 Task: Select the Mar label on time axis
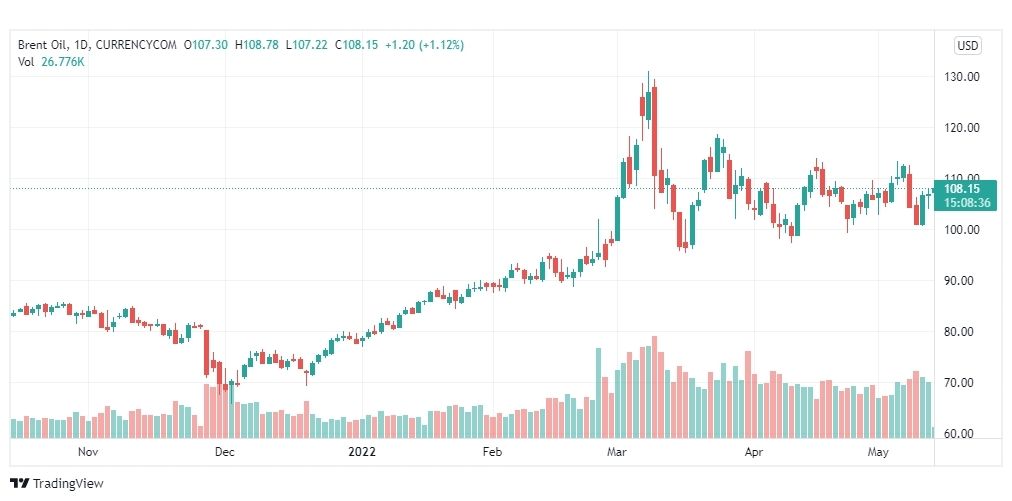point(616,452)
